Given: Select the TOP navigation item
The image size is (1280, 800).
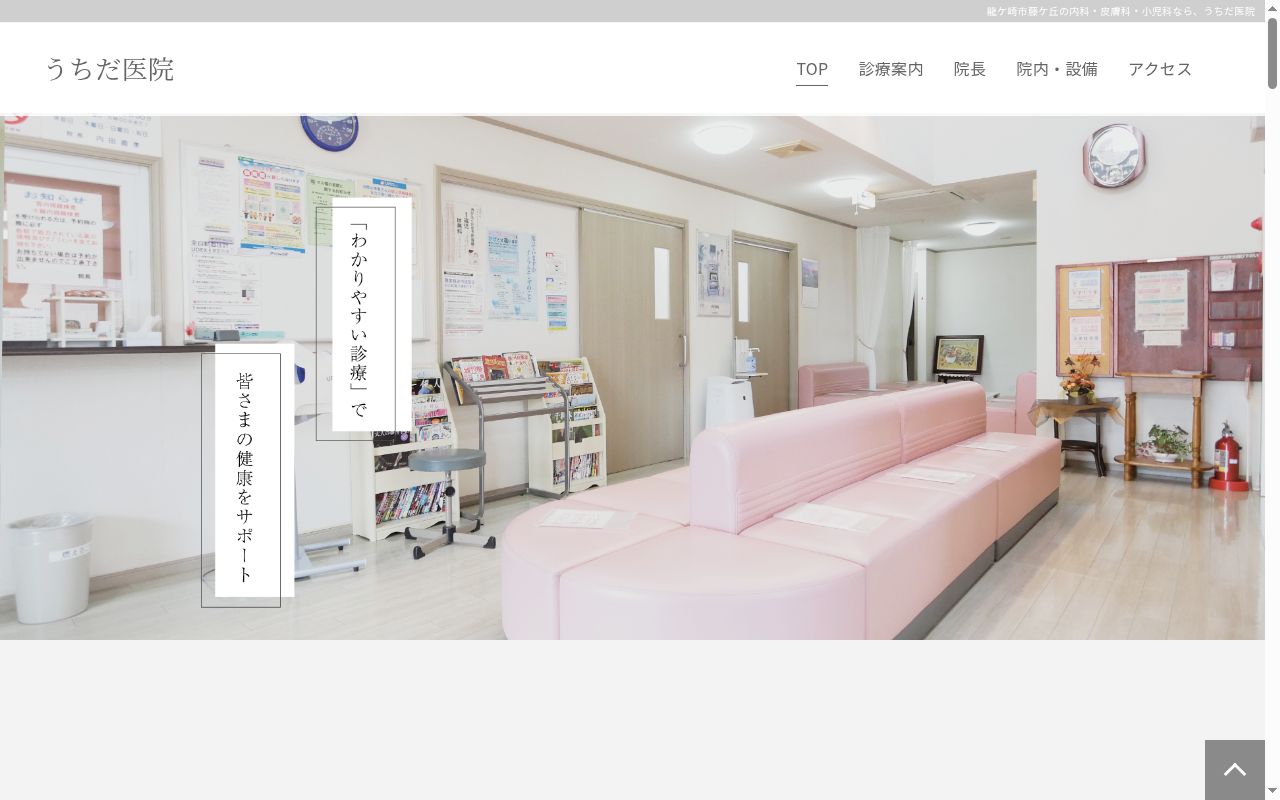Looking at the screenshot, I should [812, 69].
